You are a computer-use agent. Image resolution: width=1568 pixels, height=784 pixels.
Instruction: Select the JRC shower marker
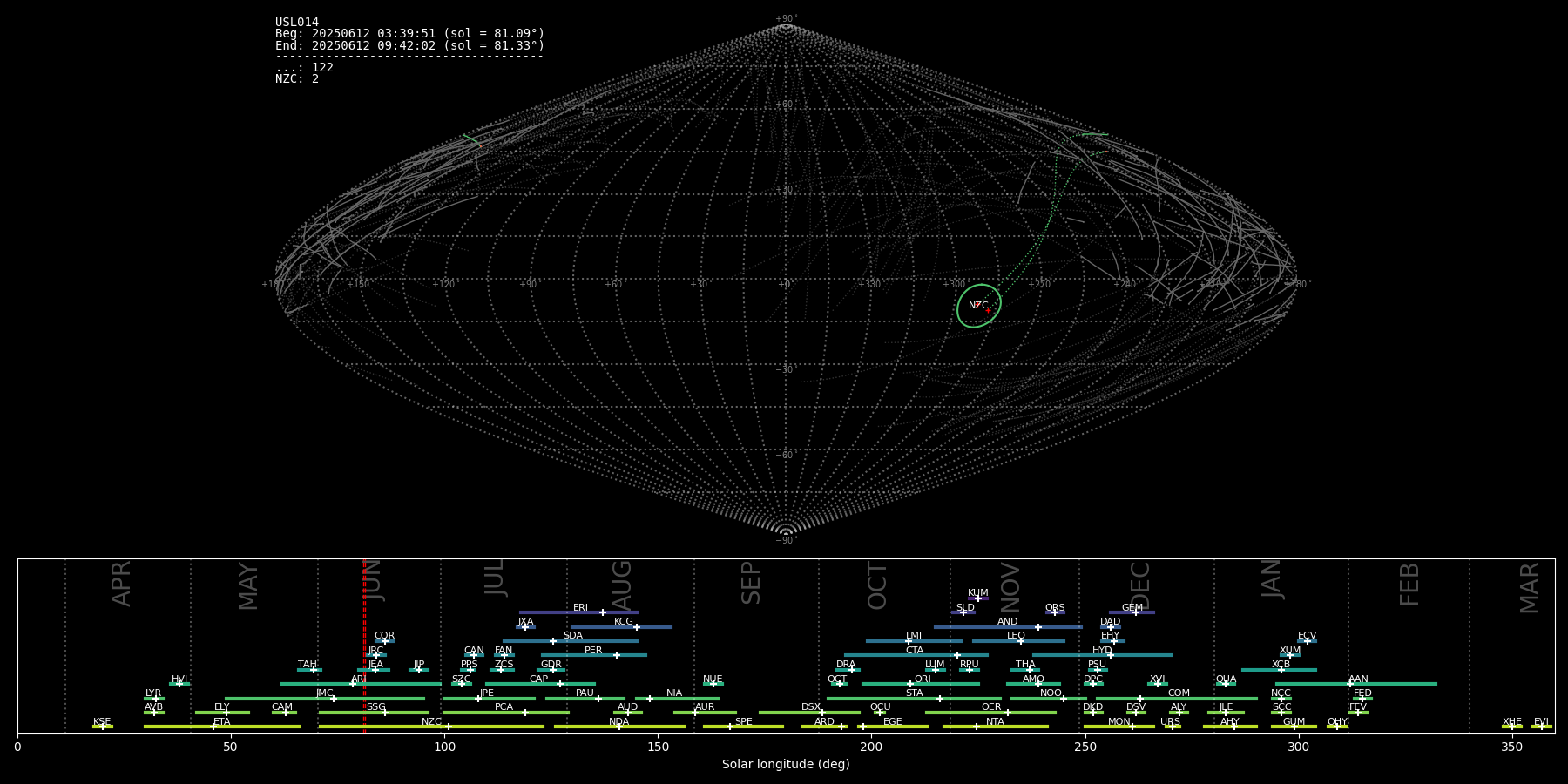(x=375, y=655)
